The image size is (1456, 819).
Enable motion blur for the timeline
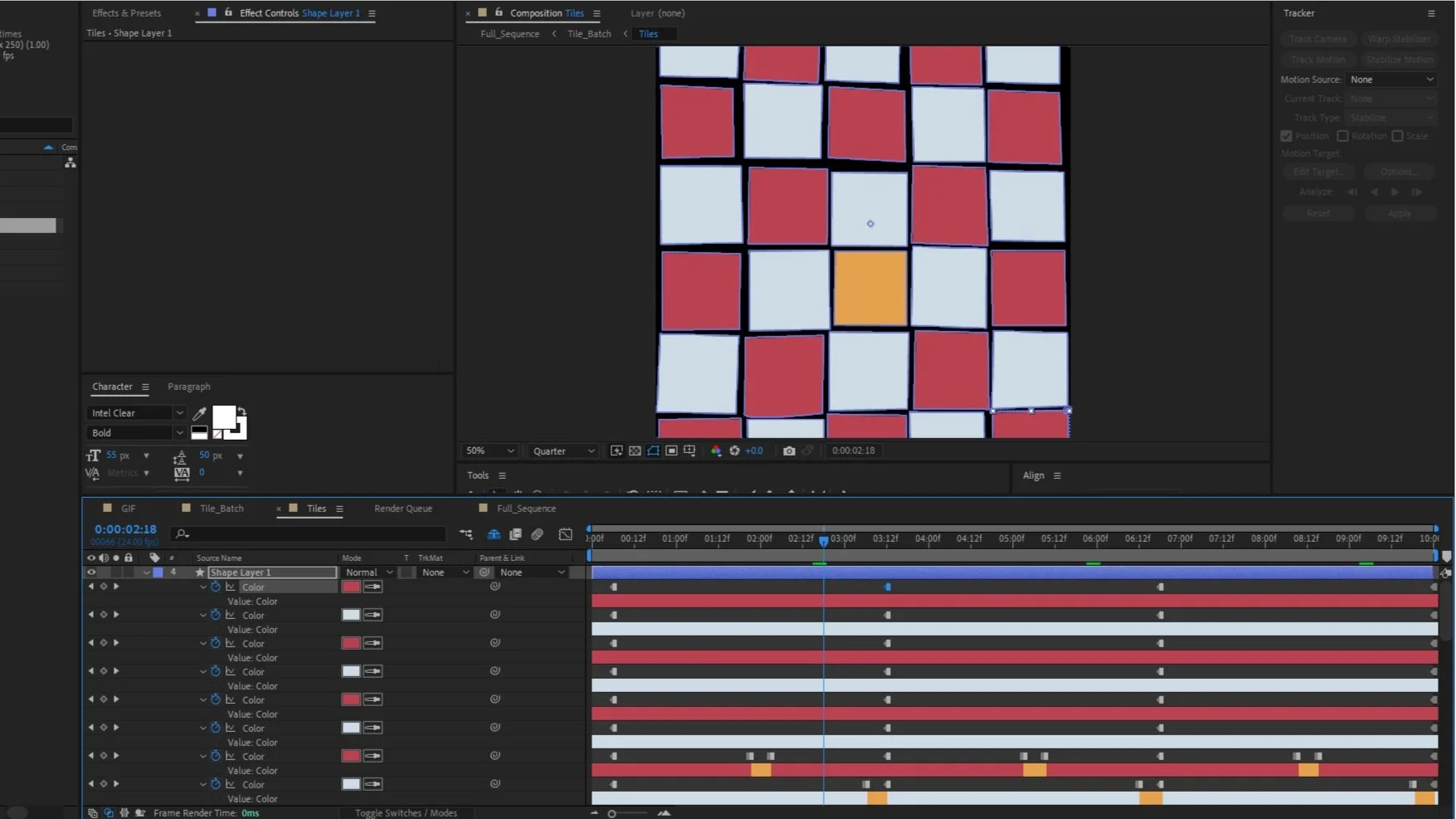[x=538, y=535]
